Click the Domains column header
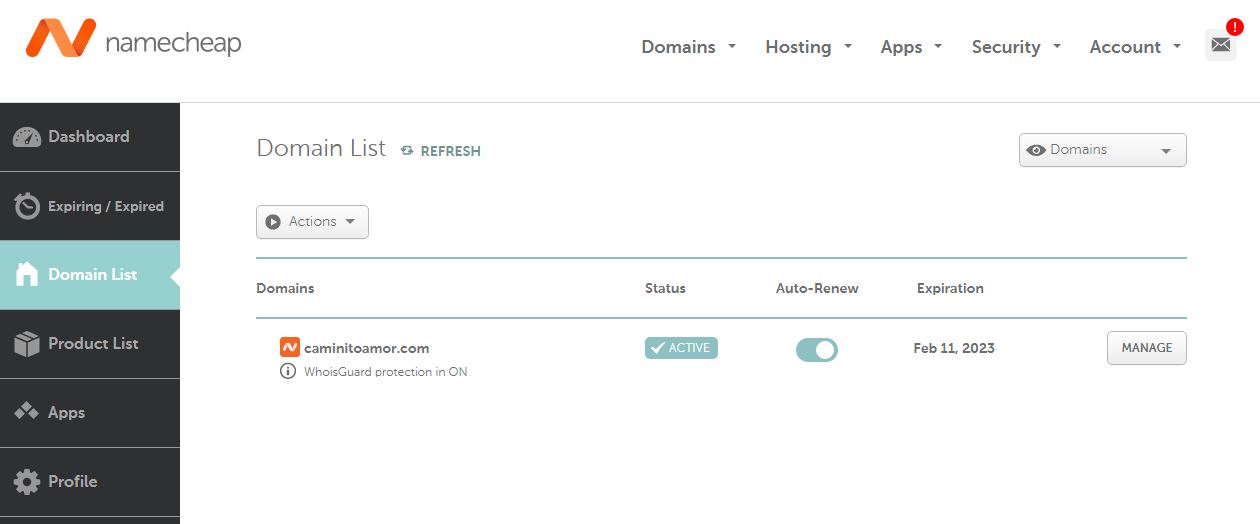 (x=285, y=288)
